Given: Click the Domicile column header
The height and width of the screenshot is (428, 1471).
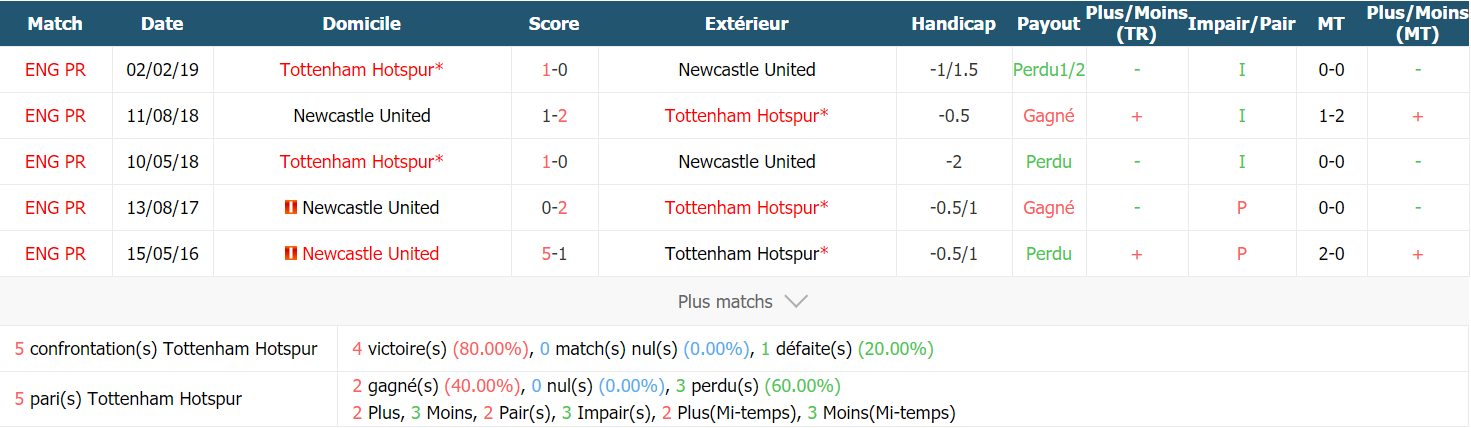Looking at the screenshot, I should 362,24.
